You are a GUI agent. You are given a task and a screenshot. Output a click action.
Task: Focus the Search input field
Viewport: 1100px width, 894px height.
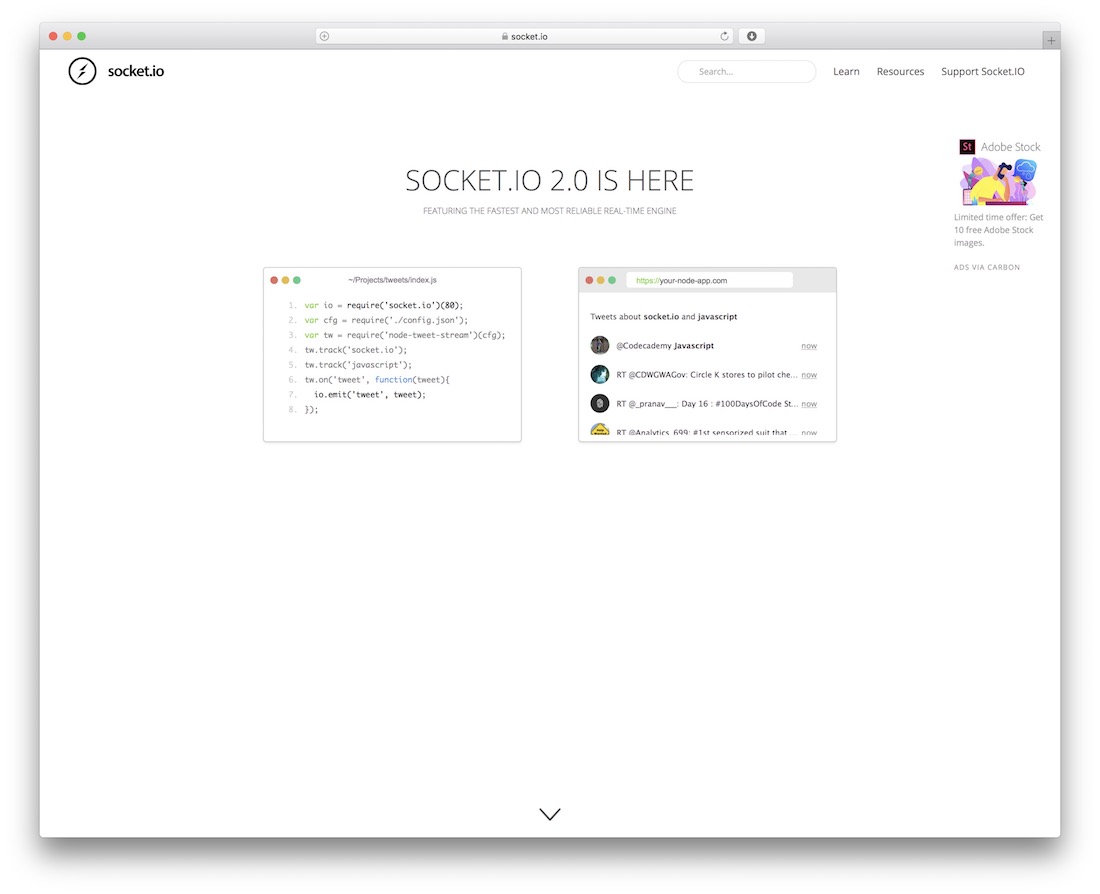point(746,72)
